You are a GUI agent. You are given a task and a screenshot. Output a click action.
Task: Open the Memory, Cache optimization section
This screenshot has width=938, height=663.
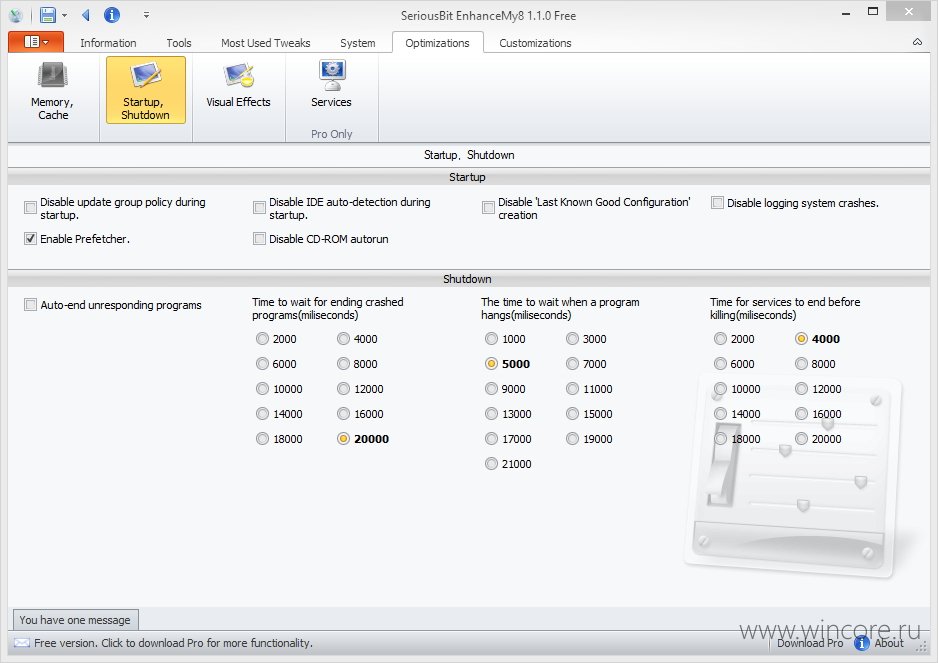[53, 91]
